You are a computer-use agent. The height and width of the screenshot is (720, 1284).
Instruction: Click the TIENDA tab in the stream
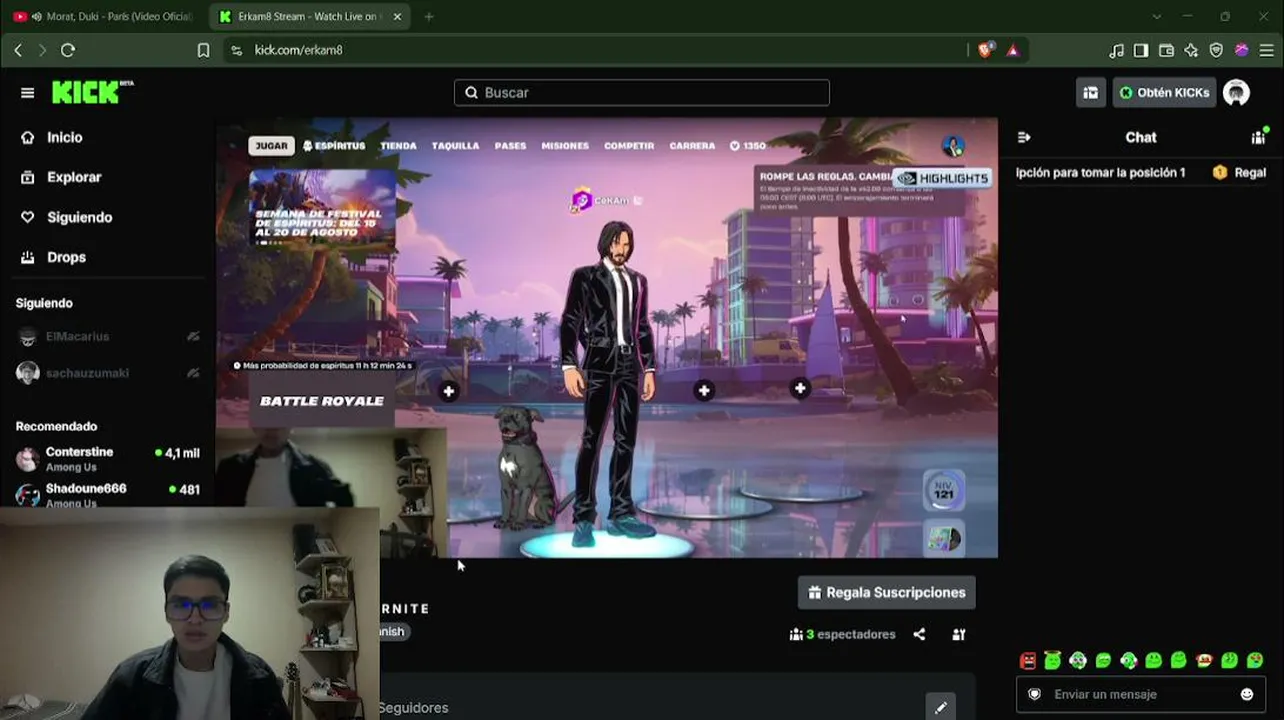398,146
